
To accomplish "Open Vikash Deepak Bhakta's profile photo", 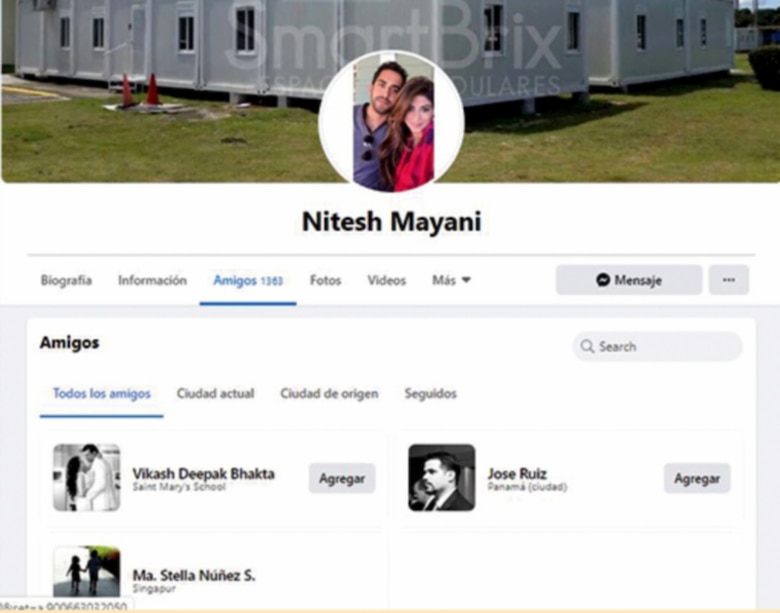I will tap(87, 478).
